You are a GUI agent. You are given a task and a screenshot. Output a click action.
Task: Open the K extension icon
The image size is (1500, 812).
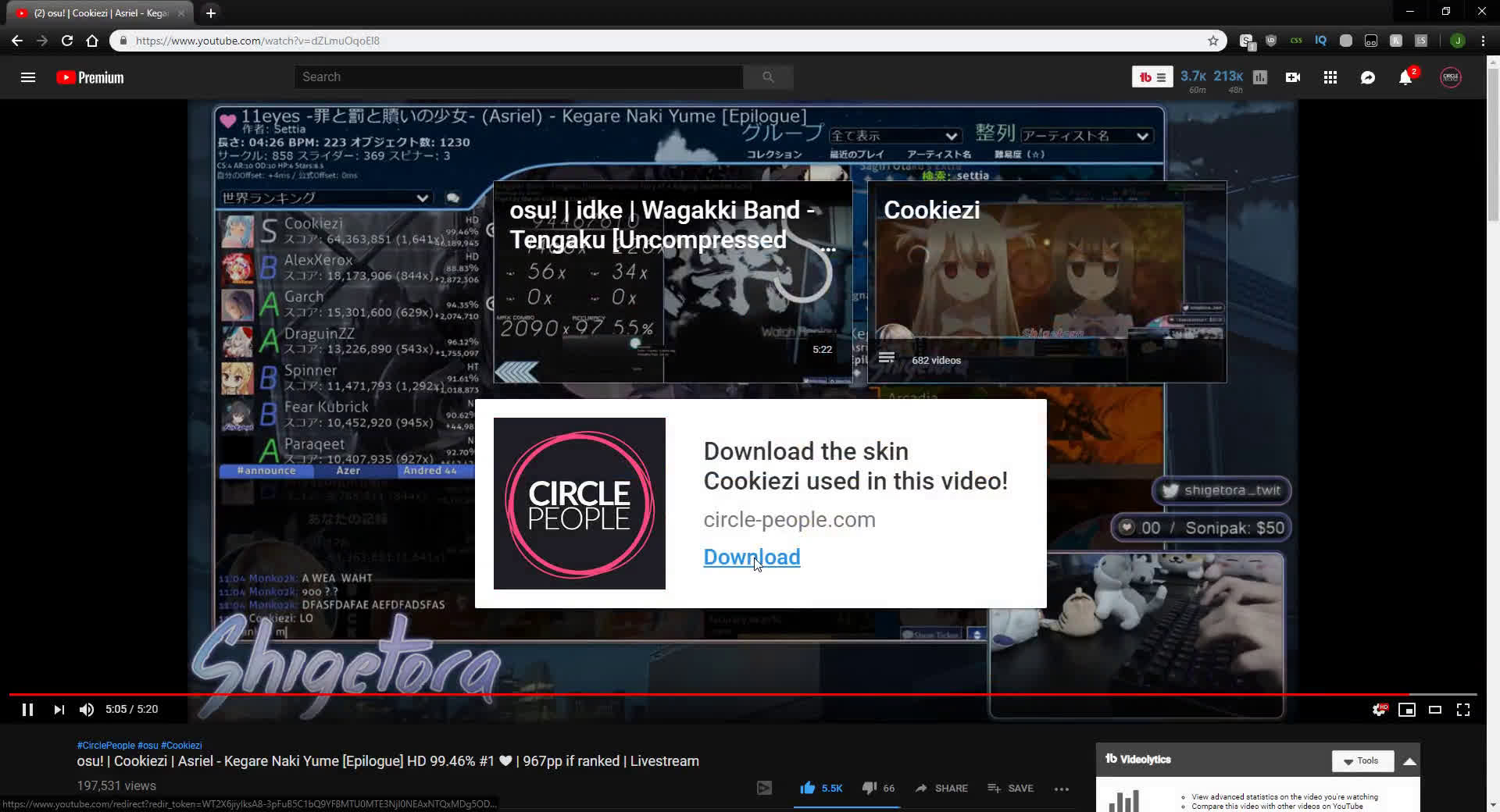(1396, 41)
